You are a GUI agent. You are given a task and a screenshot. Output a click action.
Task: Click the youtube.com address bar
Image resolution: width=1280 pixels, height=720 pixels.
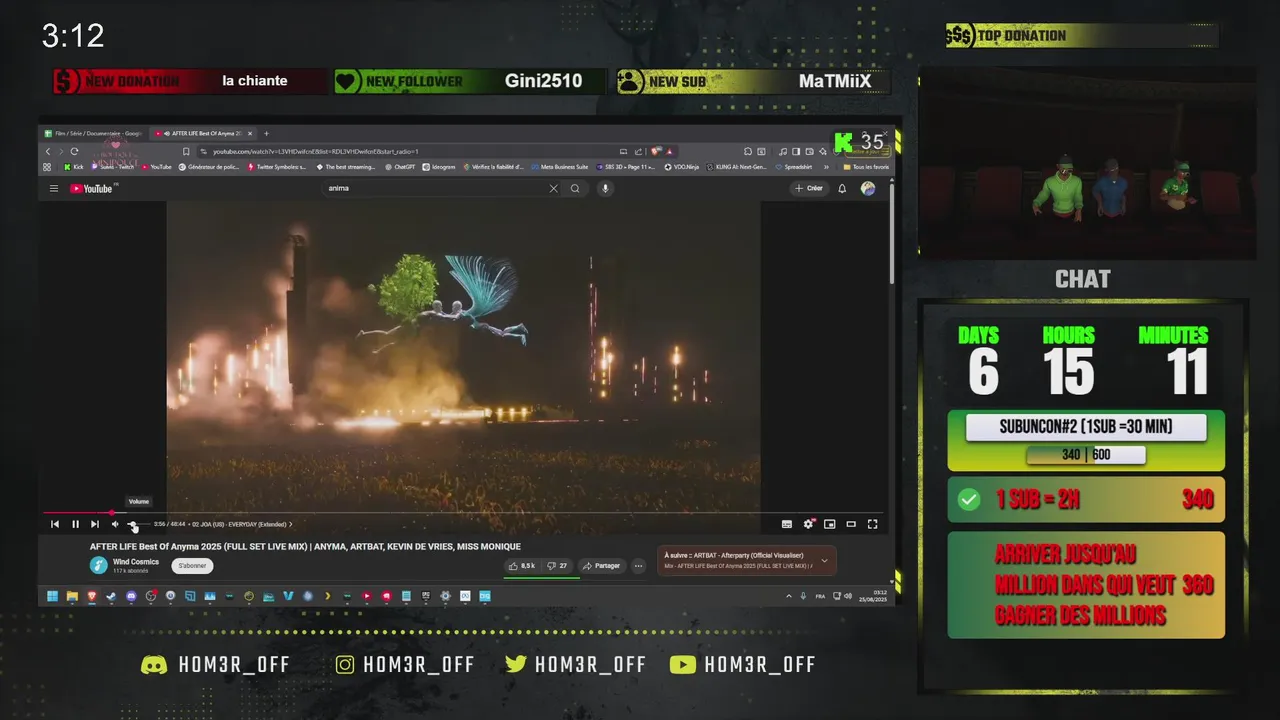[410, 151]
